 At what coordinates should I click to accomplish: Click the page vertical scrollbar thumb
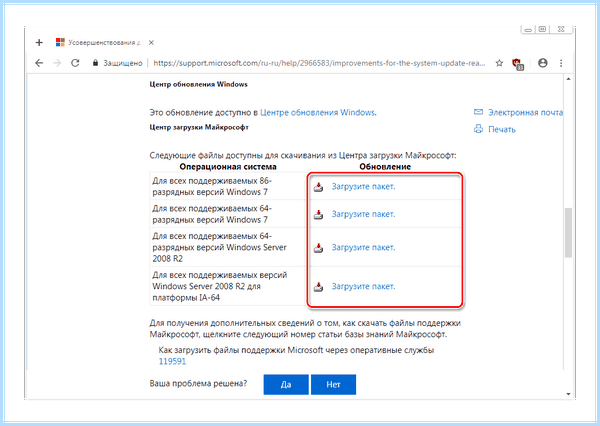tap(568, 233)
